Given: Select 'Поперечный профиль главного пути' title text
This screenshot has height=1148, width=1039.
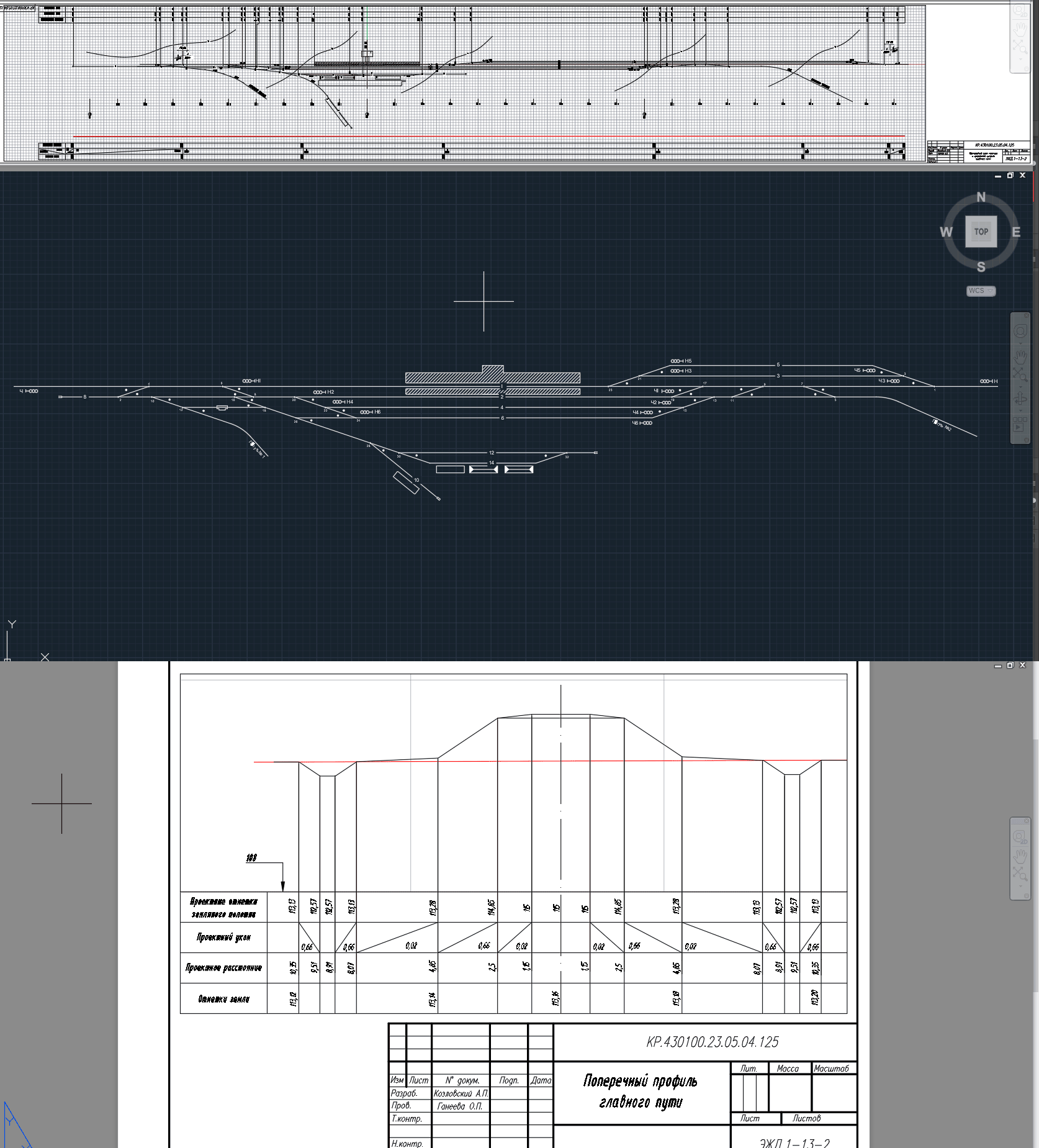Looking at the screenshot, I should [x=641, y=1091].
